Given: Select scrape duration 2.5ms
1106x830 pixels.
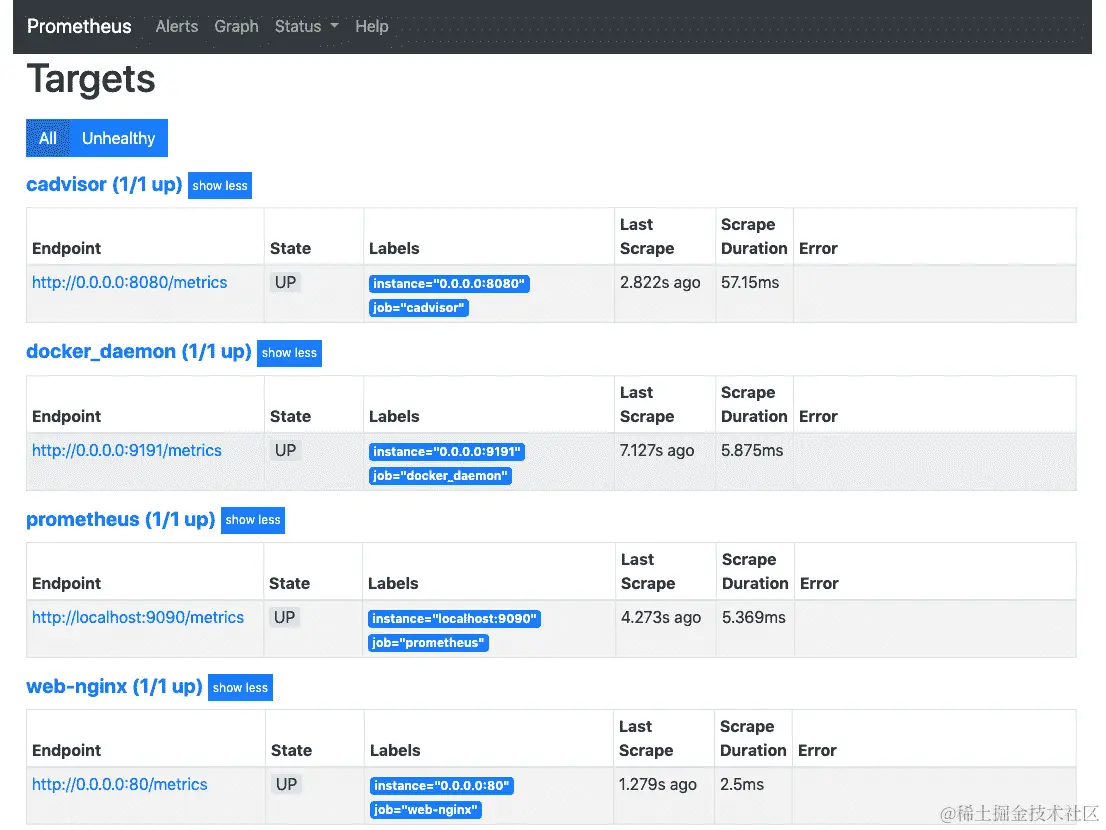Looking at the screenshot, I should [x=742, y=784].
